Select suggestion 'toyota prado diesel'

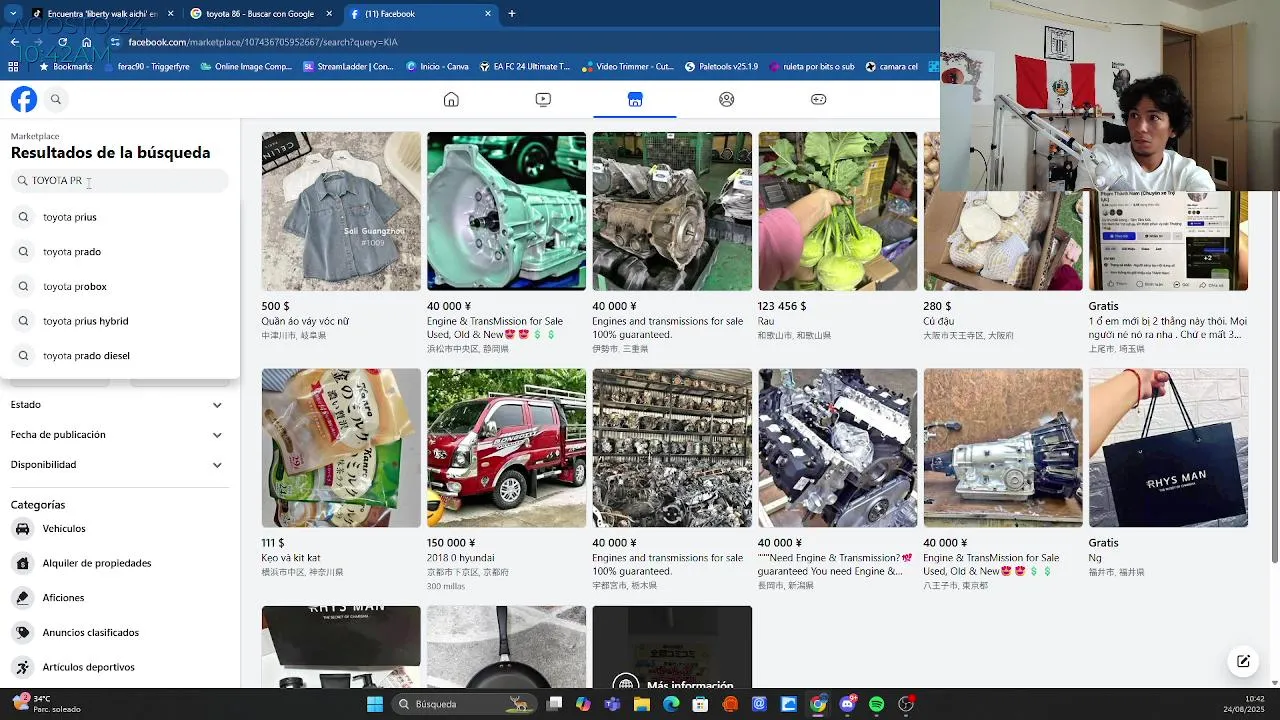pos(120,356)
